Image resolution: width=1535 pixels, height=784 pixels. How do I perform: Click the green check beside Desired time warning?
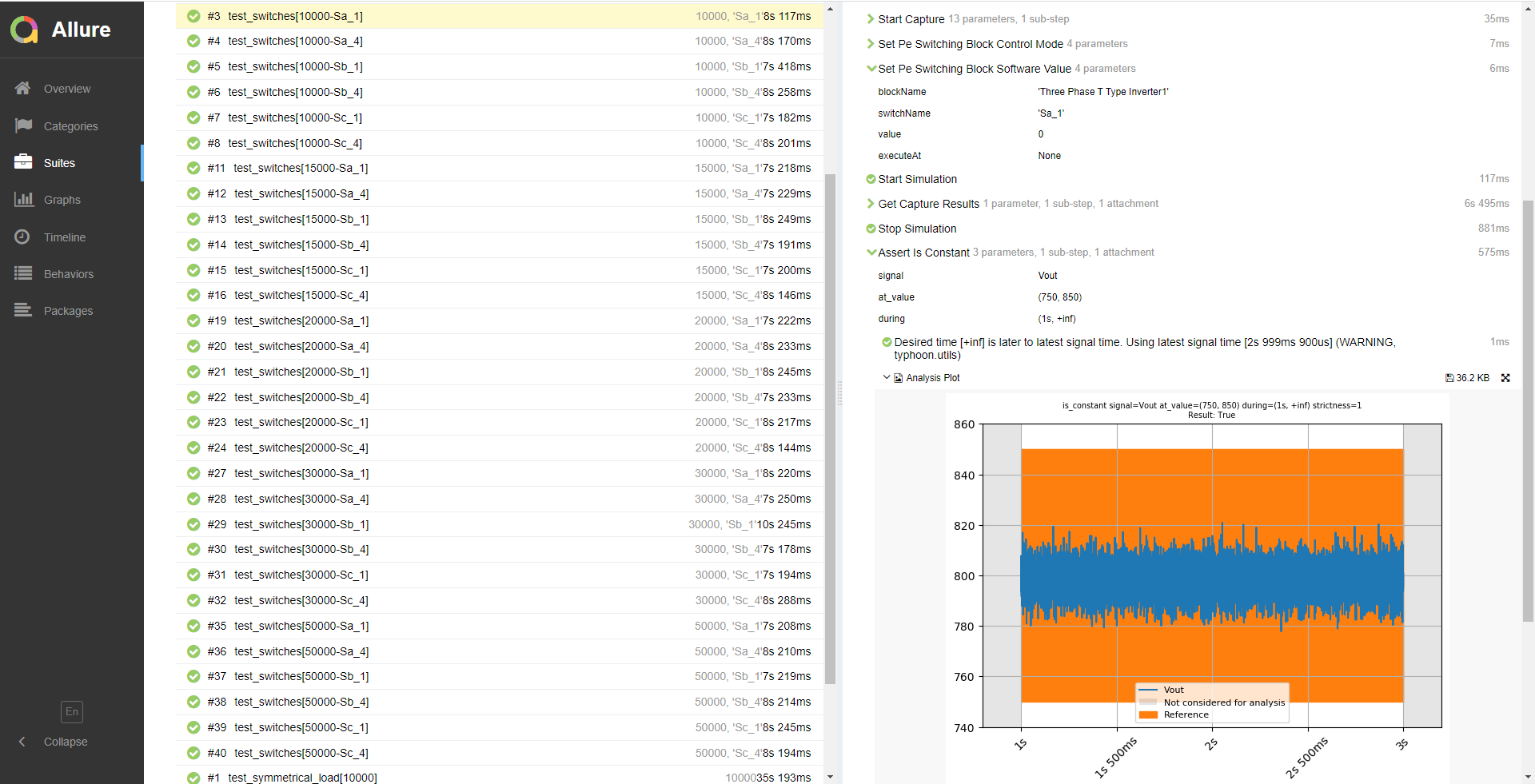(887, 342)
